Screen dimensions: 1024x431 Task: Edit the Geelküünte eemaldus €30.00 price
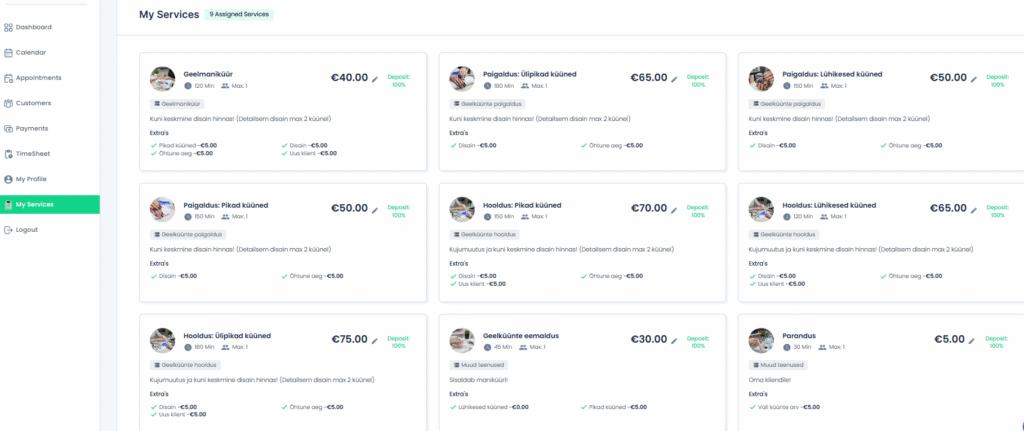pos(675,340)
